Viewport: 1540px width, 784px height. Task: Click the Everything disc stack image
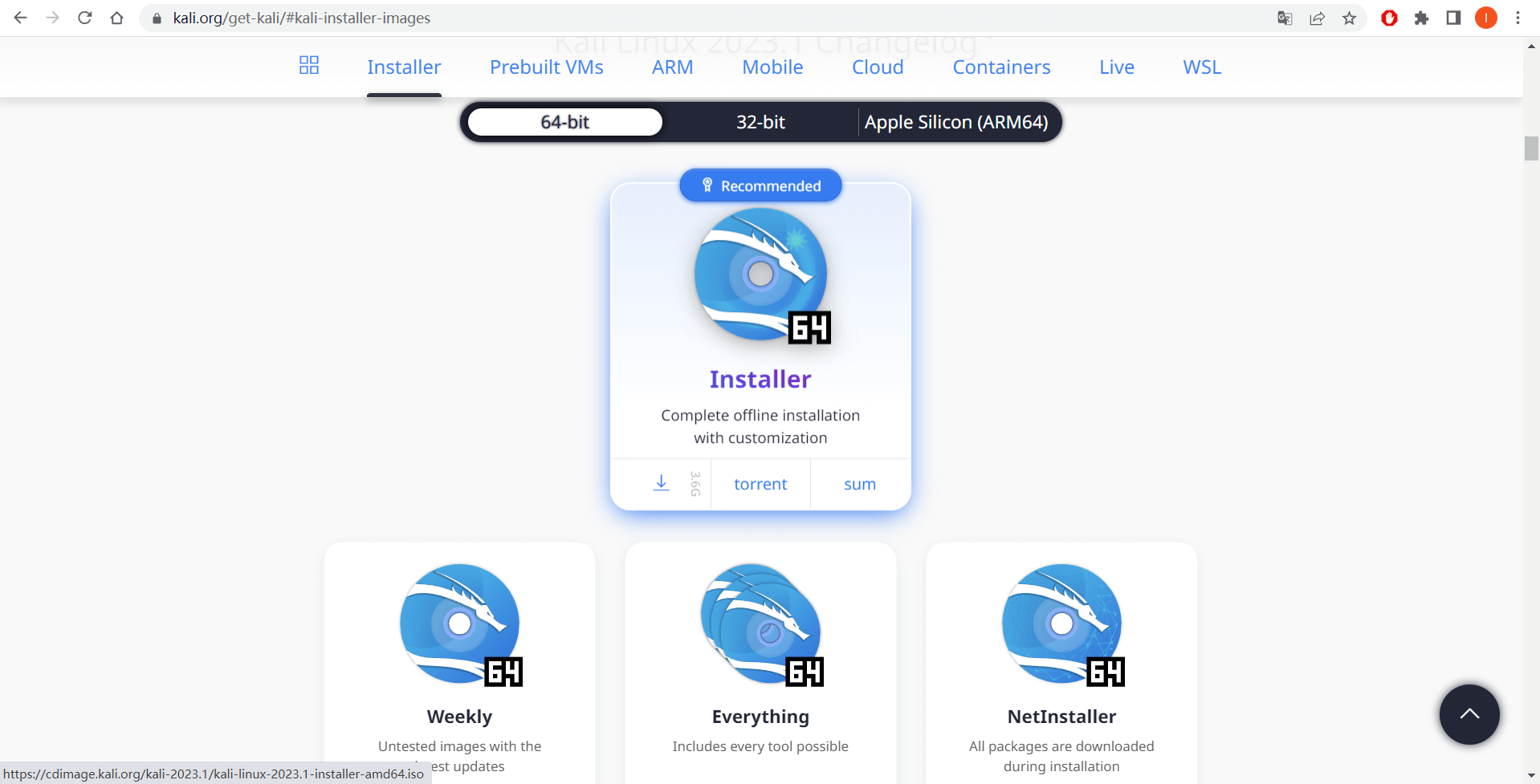[x=762, y=624]
